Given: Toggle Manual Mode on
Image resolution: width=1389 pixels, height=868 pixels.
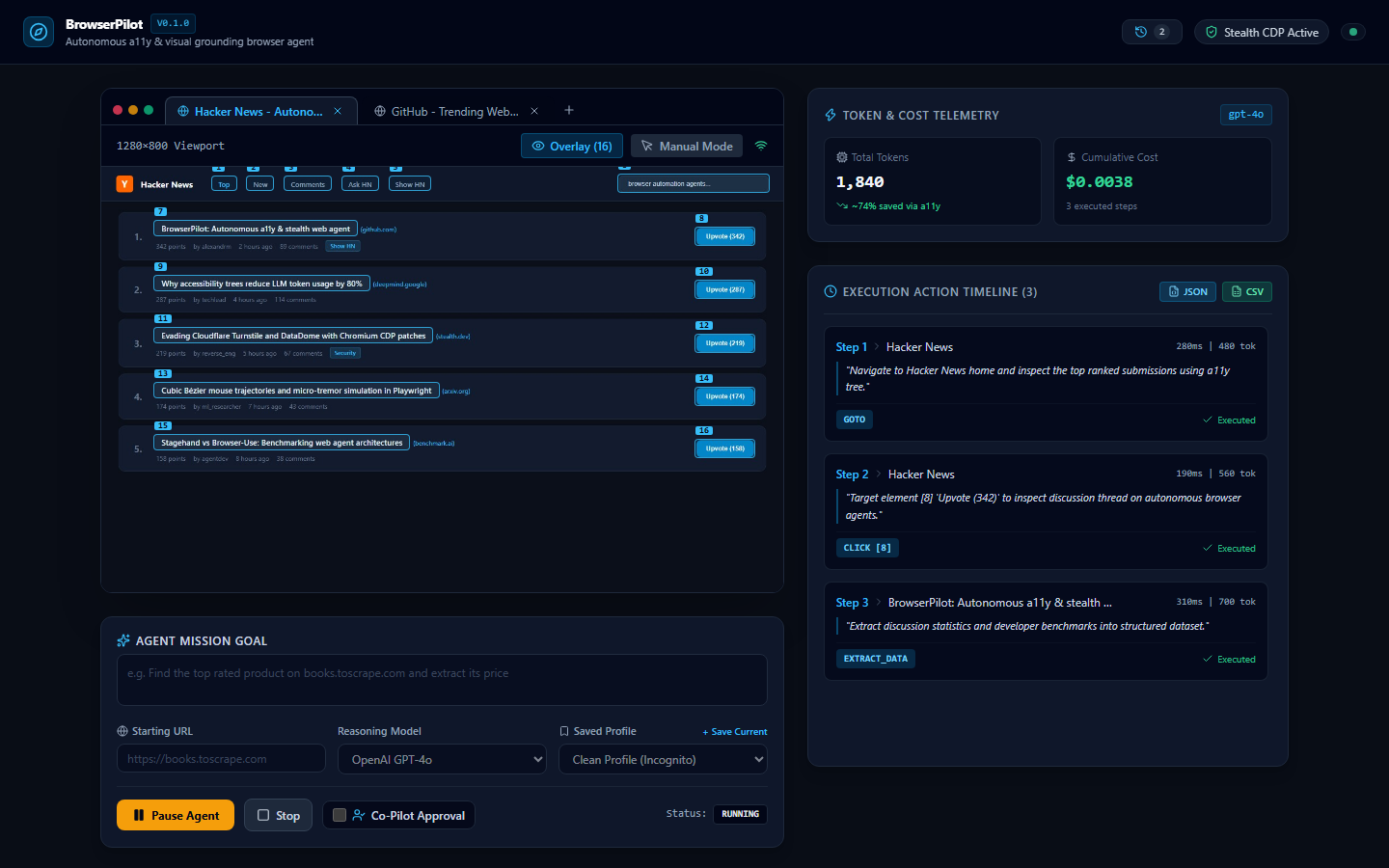Looking at the screenshot, I should (x=687, y=146).
